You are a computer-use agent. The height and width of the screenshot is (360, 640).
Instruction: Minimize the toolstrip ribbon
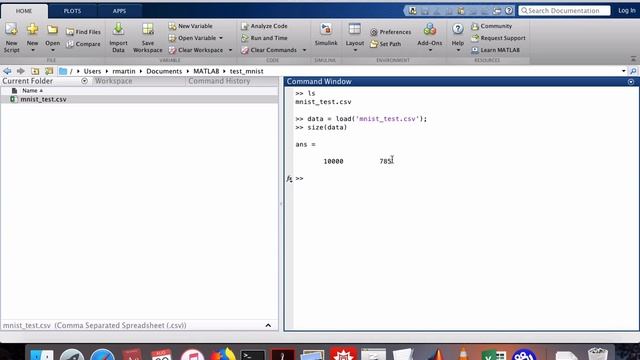pos(633,59)
